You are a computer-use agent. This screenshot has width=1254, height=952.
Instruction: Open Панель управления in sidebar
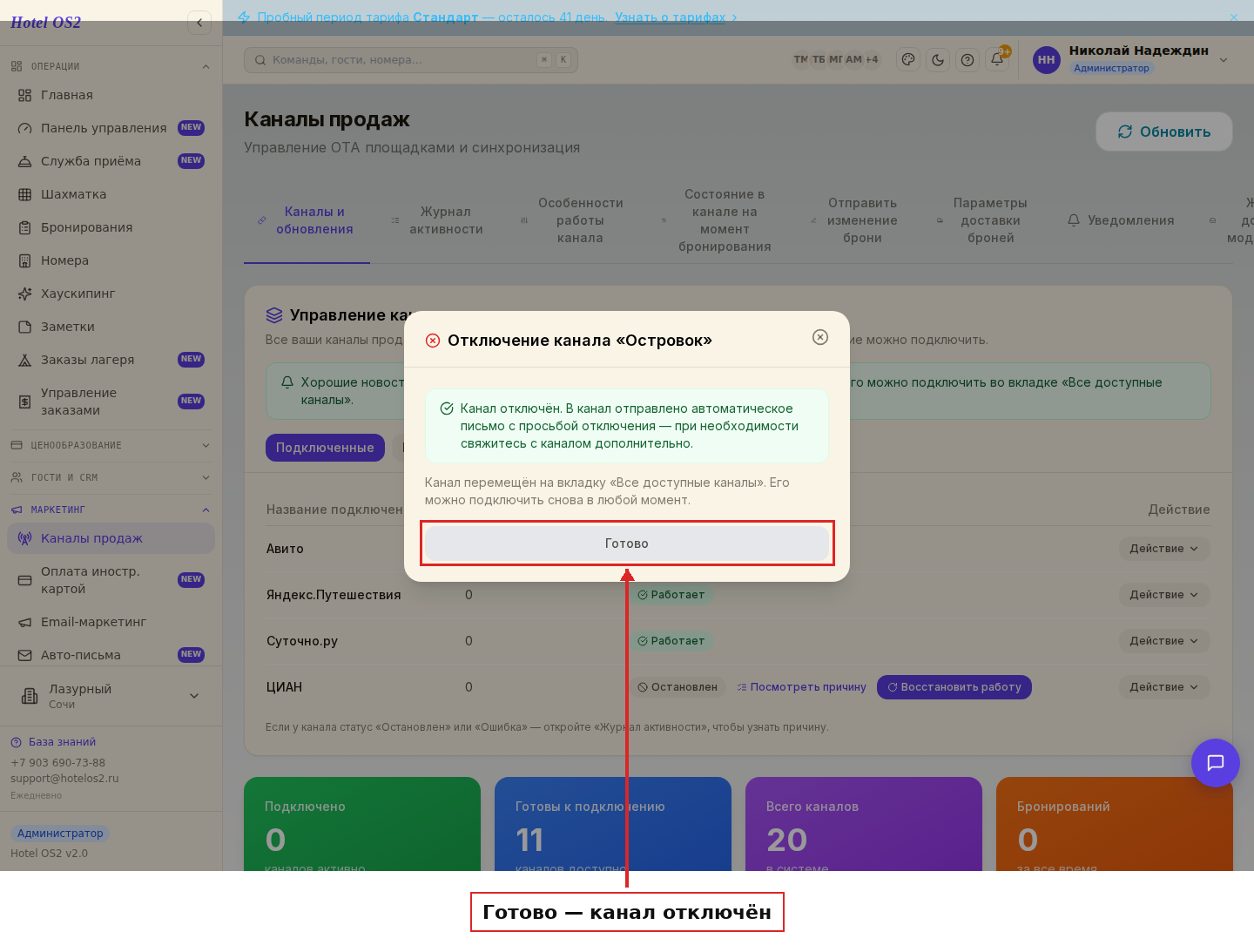point(111,128)
